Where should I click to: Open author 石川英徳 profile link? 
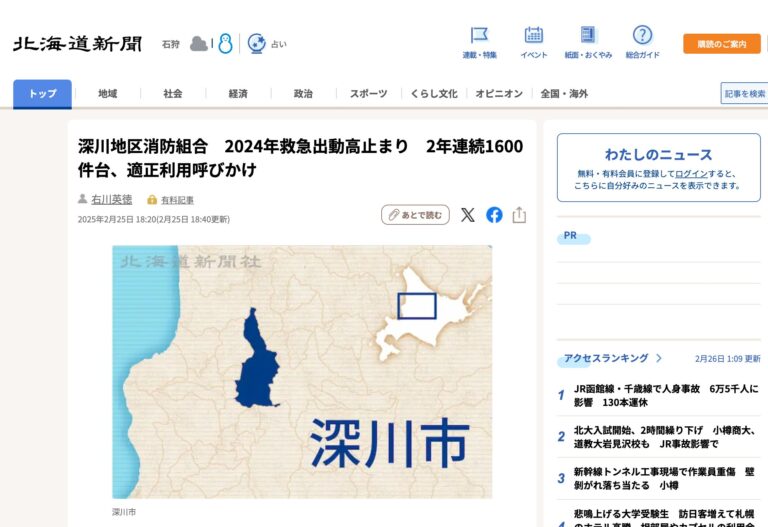[x=112, y=200]
